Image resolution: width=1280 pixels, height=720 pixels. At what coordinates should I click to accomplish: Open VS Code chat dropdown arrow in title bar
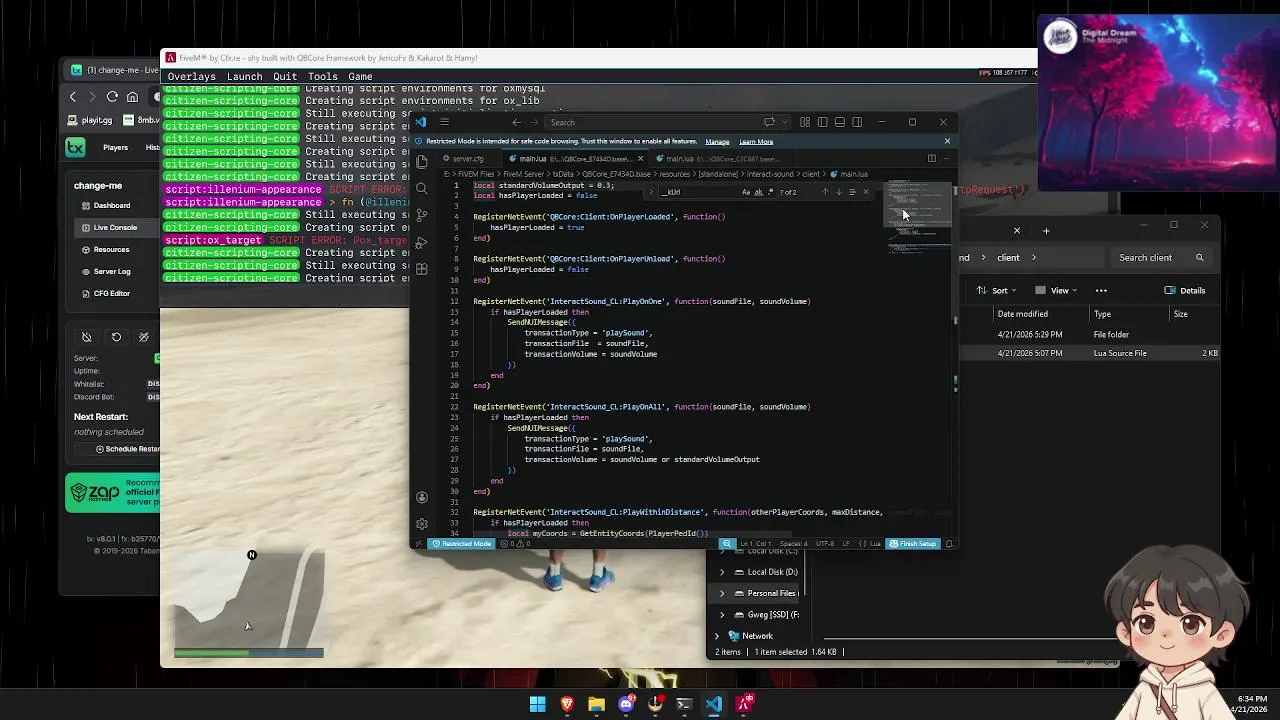[x=786, y=122]
